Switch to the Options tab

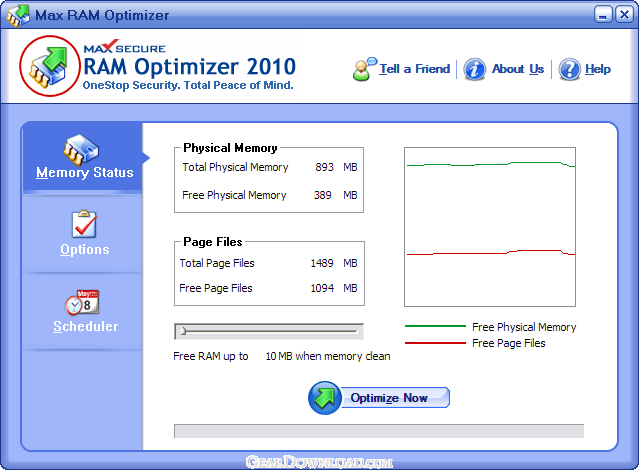click(82, 233)
